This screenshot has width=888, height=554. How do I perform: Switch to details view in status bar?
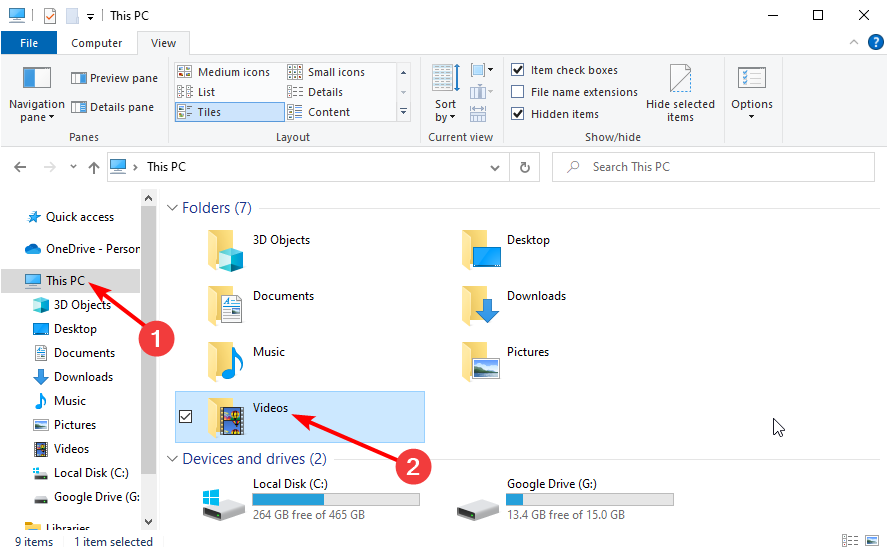[x=849, y=541]
